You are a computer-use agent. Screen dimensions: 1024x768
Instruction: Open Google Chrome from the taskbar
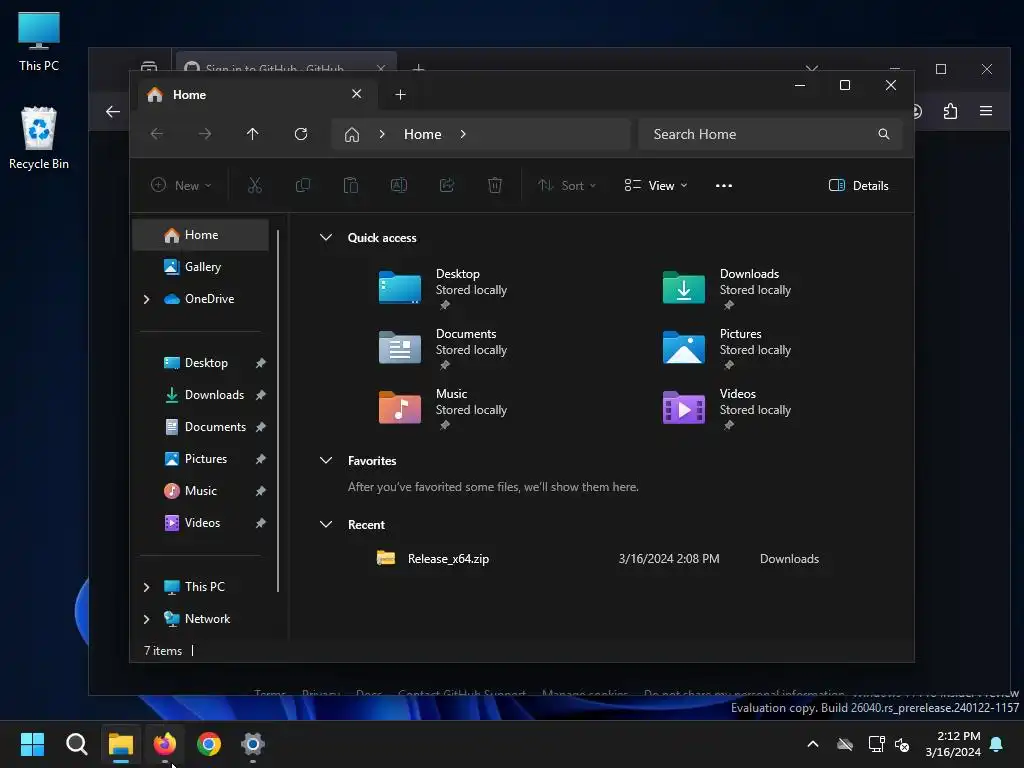point(209,744)
